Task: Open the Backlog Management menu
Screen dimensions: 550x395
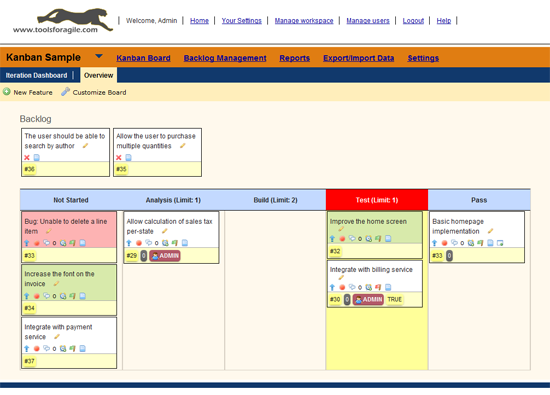Action: coord(225,58)
